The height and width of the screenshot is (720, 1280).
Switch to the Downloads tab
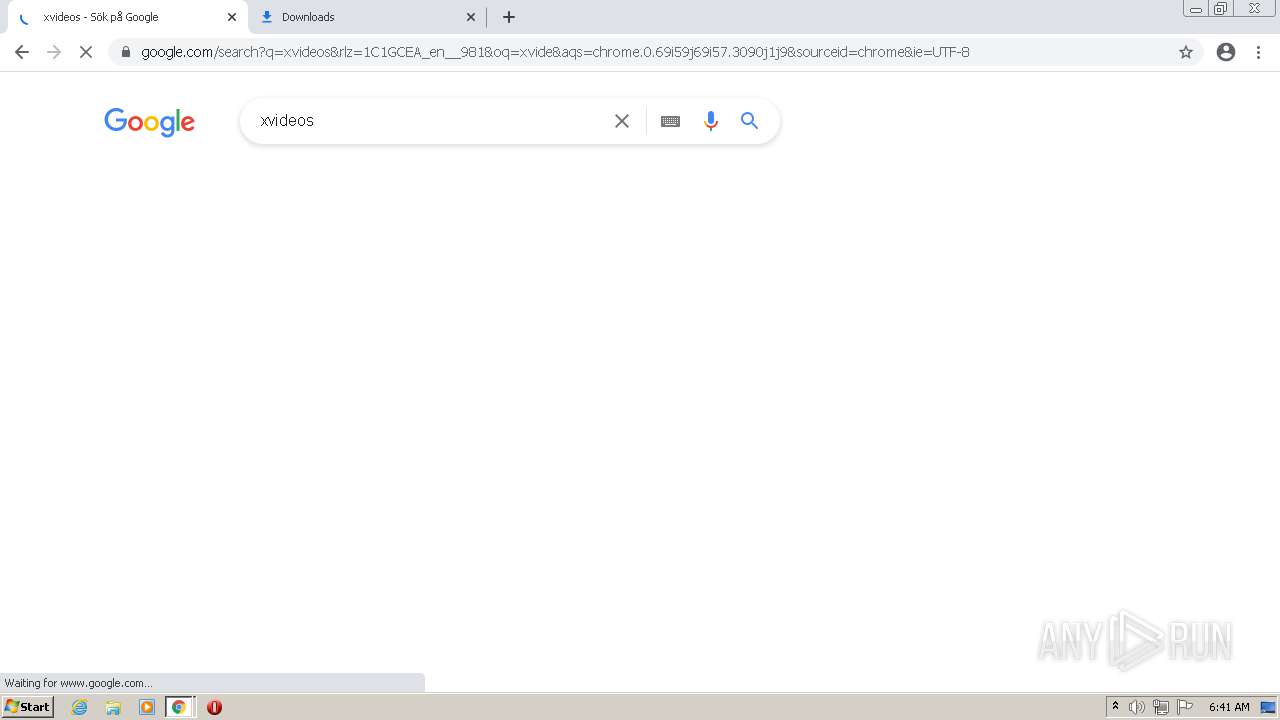[366, 17]
